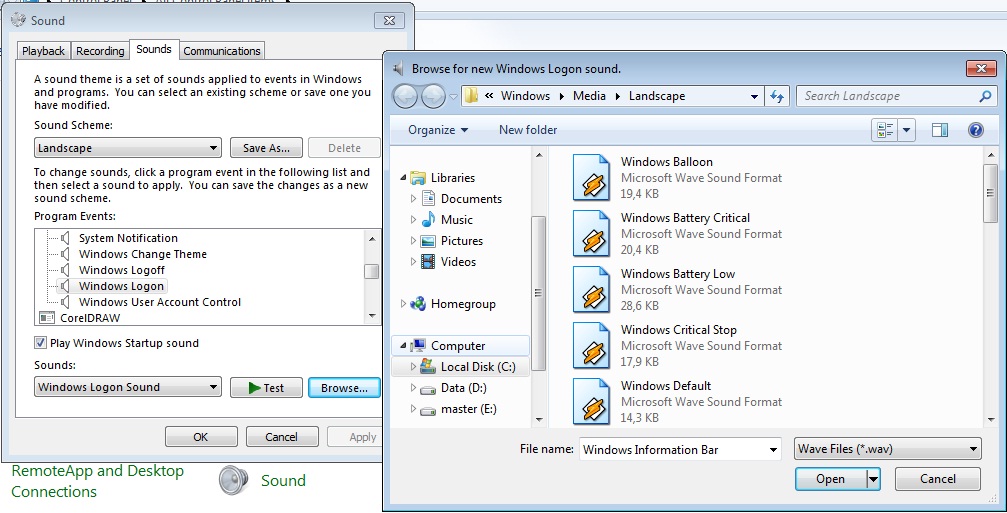Screen dimensions: 1007x513
Task: Show the preview pane icon
Action: tap(940, 130)
